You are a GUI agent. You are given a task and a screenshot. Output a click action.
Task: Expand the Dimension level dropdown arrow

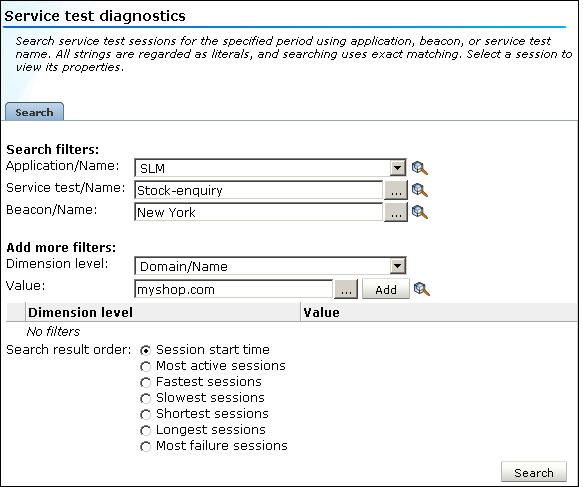397,266
